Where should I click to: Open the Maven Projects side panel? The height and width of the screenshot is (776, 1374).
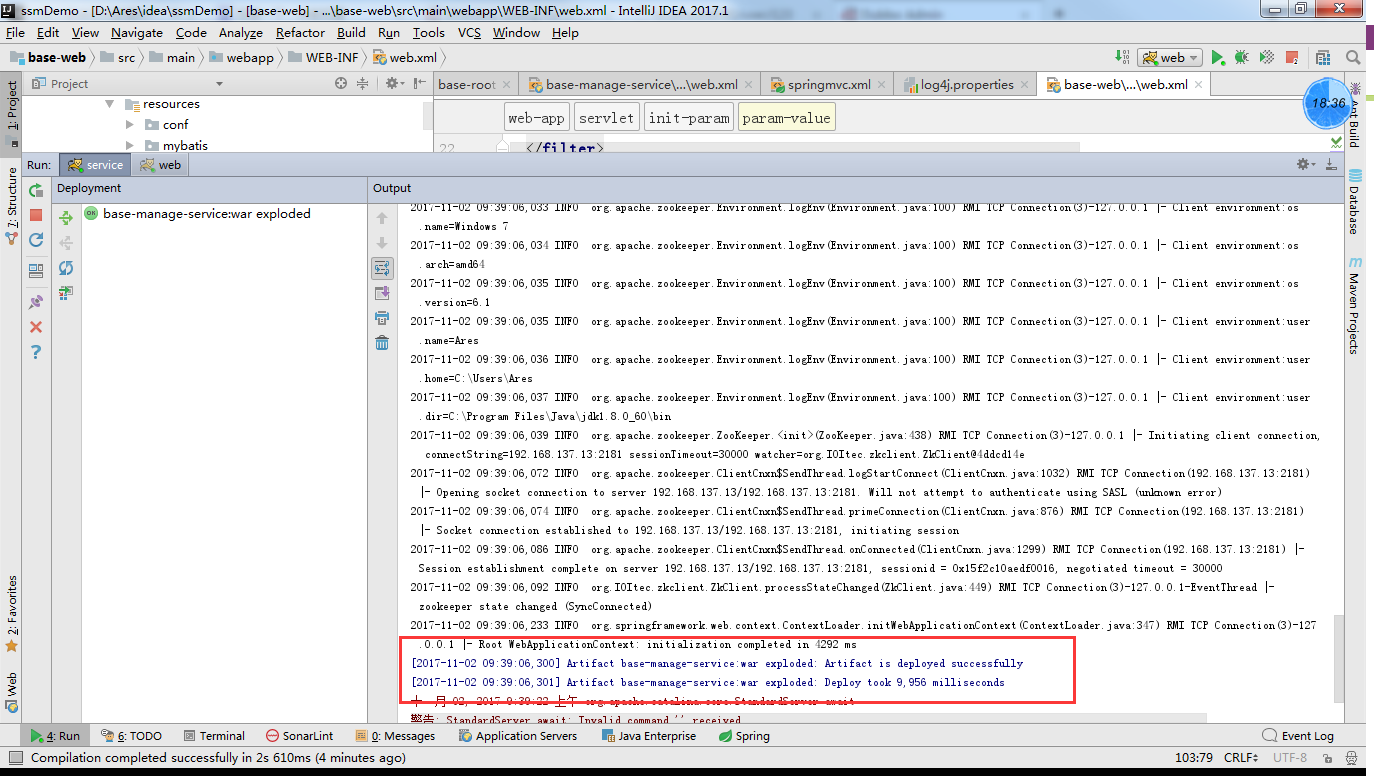(1354, 304)
